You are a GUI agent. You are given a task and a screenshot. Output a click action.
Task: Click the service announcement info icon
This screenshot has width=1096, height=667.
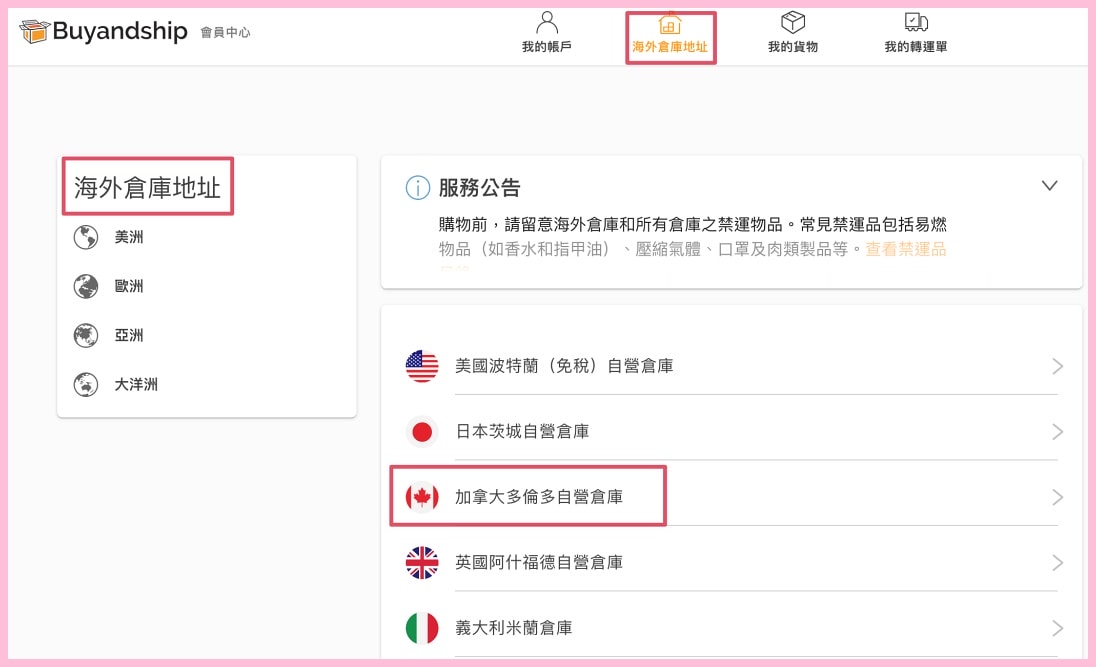point(417,187)
